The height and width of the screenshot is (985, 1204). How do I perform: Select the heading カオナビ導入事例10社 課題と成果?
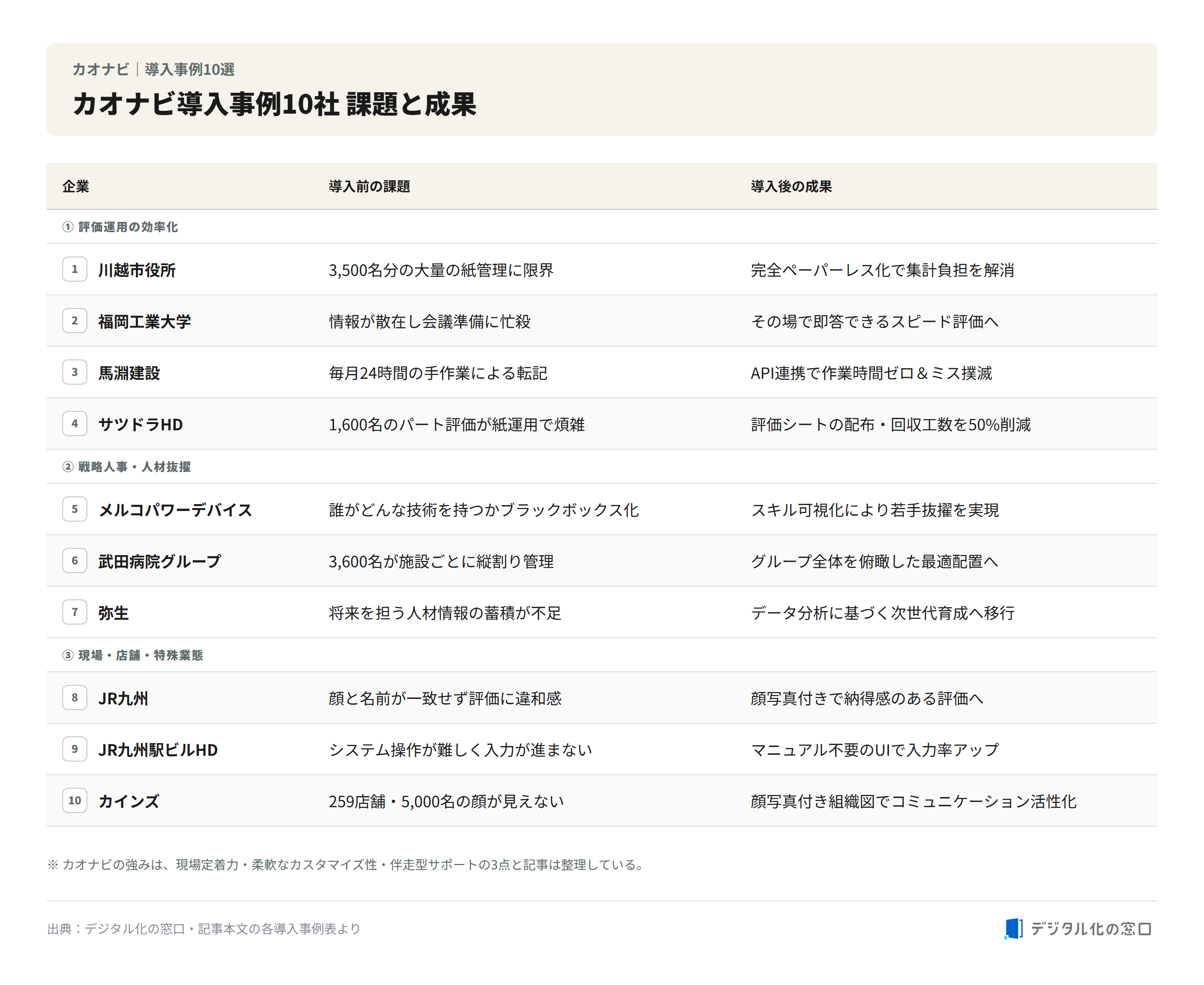pyautogui.click(x=274, y=104)
